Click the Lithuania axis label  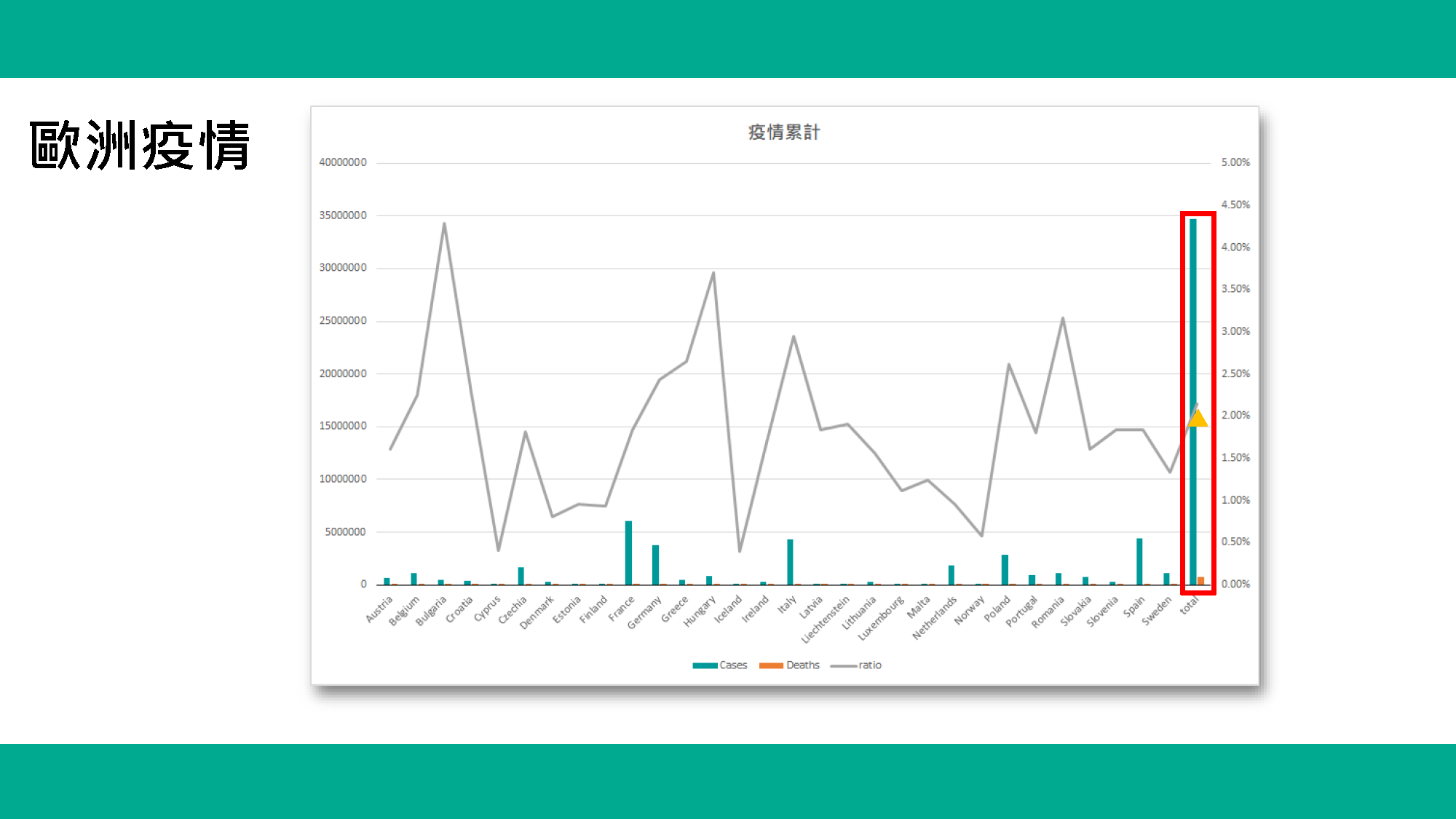point(859,613)
